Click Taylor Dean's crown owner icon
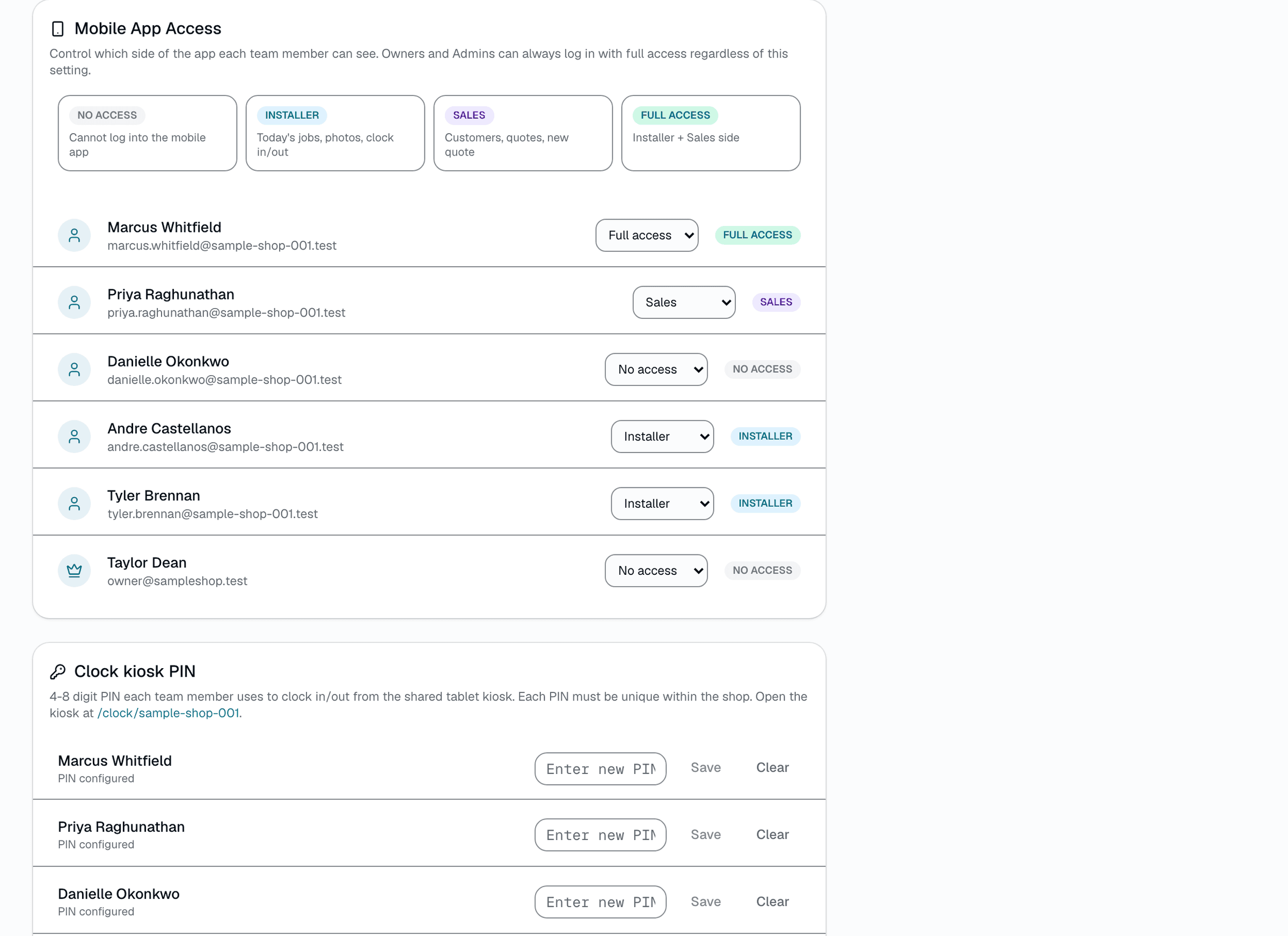This screenshot has width=1288, height=936. tap(75, 570)
